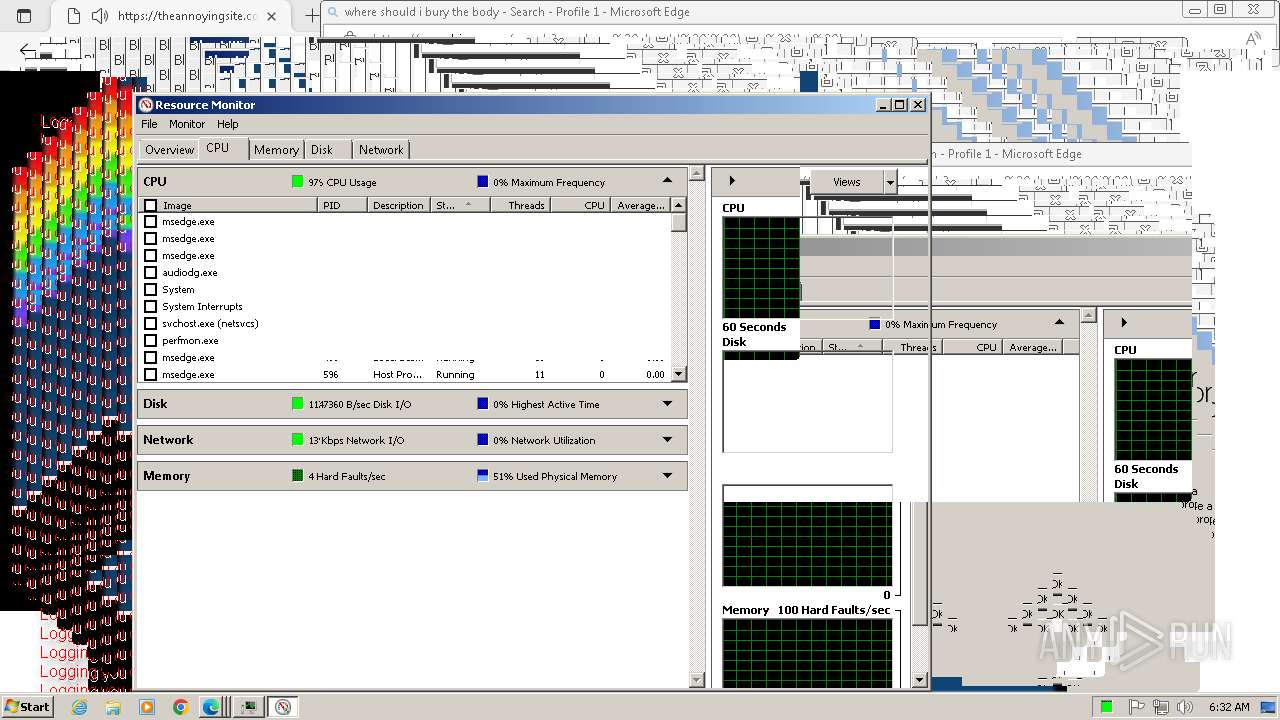
Task: Open a new Edge tab with plus icon
Action: (311, 16)
